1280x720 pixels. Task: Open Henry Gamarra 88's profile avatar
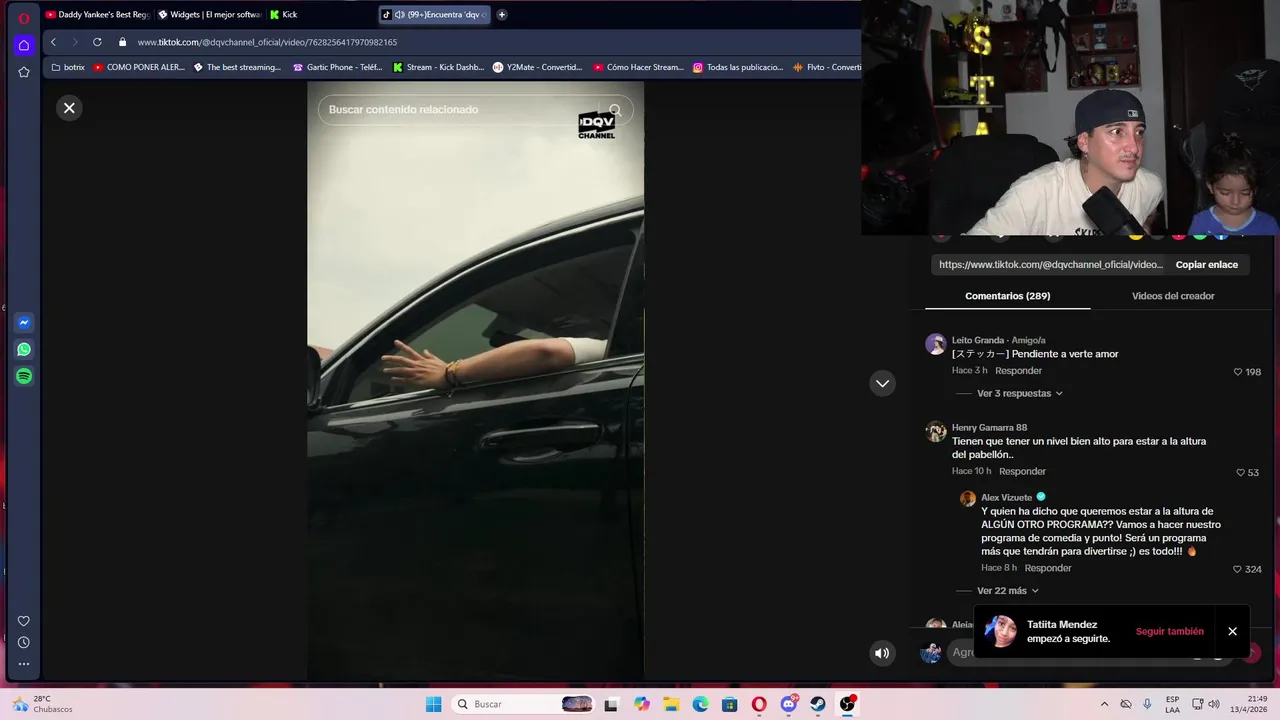tap(936, 431)
